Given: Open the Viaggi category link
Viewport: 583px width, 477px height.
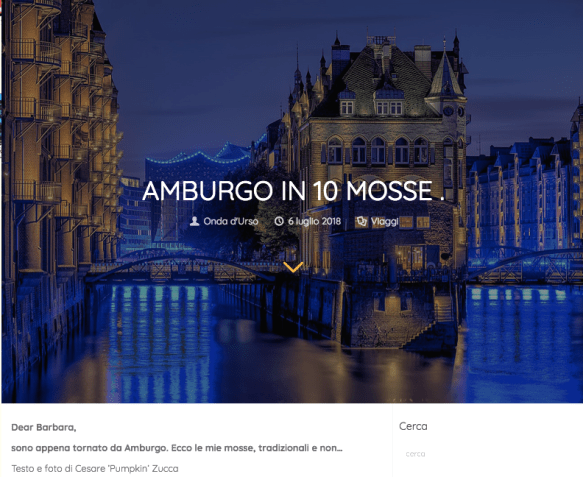Looking at the screenshot, I should 384,222.
